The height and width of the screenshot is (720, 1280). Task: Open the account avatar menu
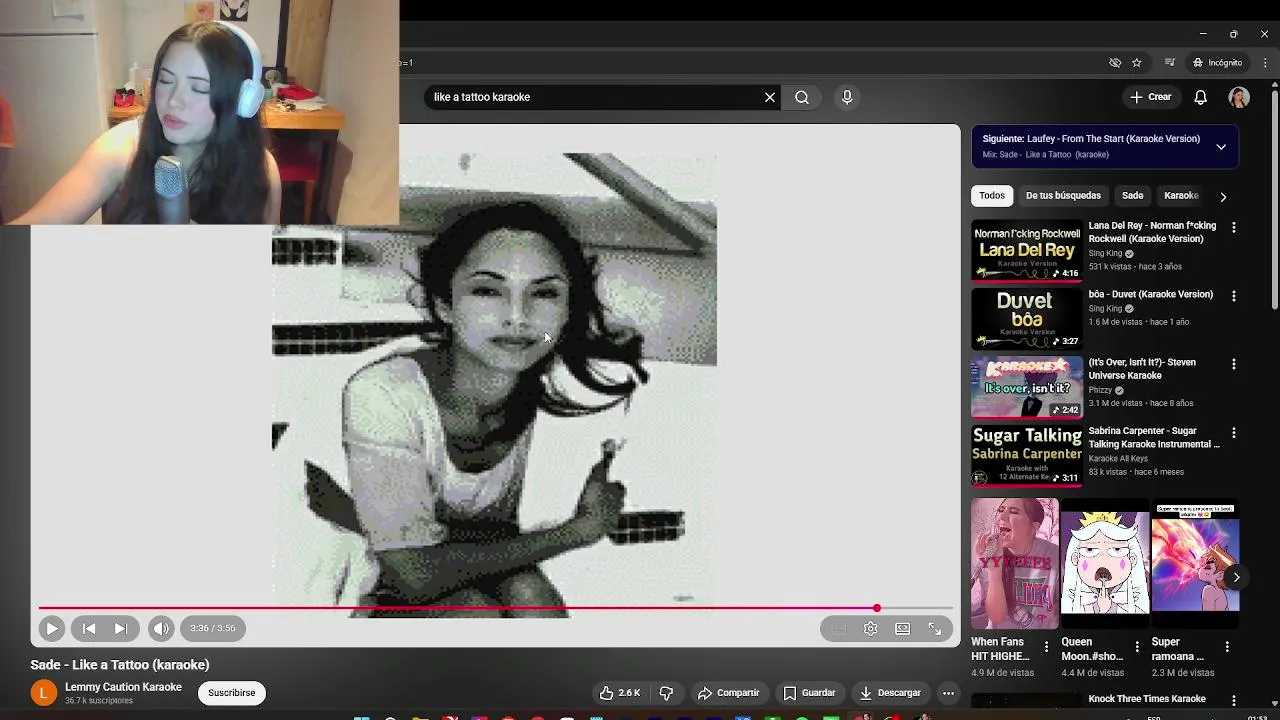(1239, 97)
